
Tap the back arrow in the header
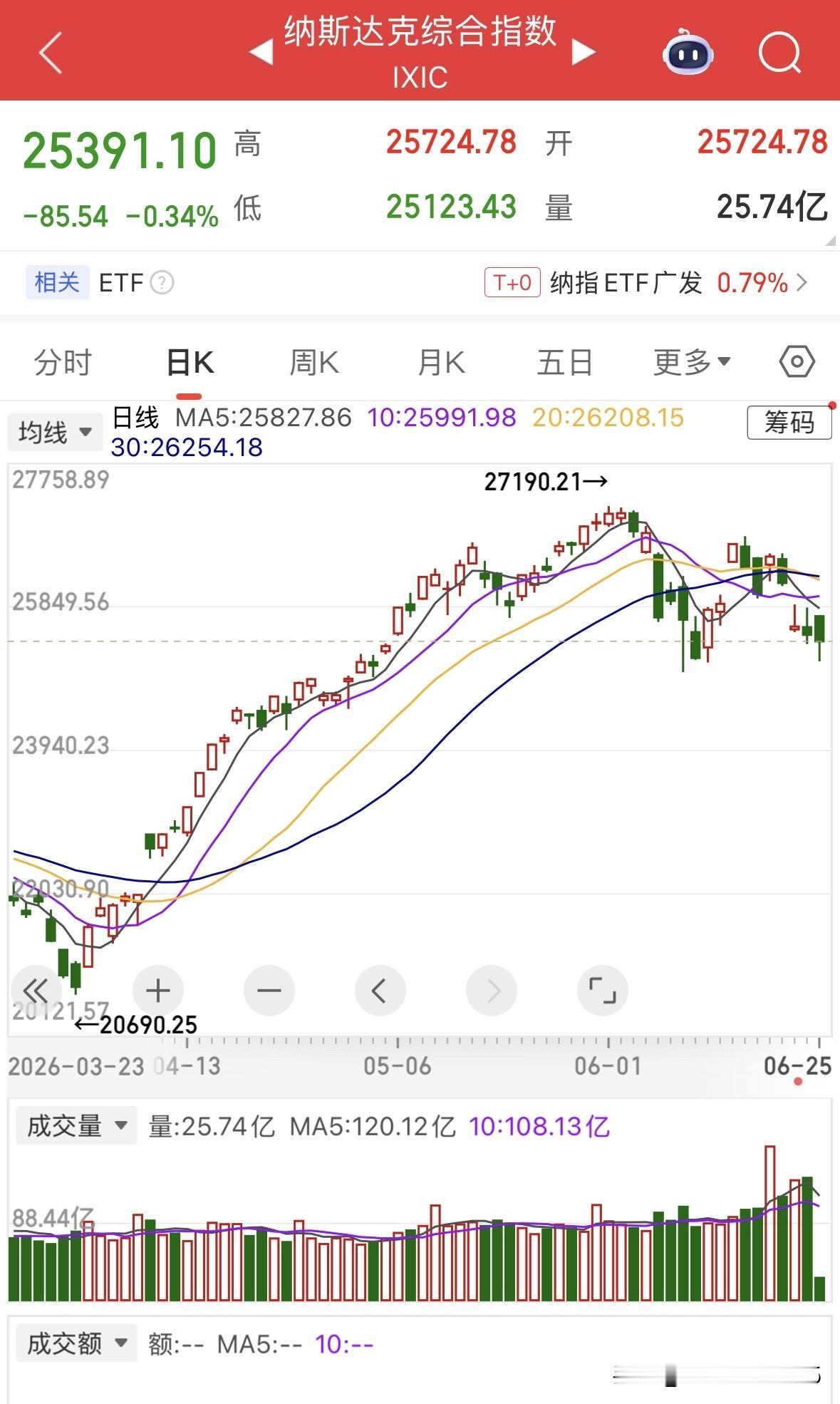click(x=51, y=53)
